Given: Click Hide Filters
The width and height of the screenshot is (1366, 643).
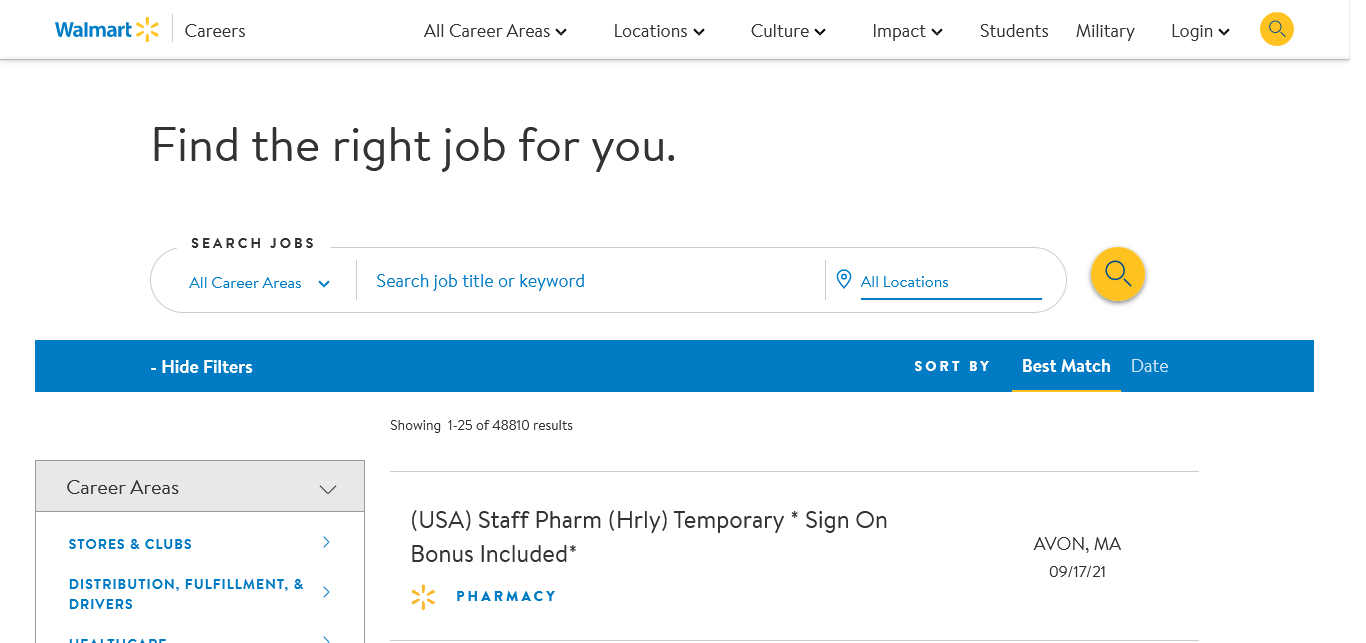Looking at the screenshot, I should click(201, 367).
